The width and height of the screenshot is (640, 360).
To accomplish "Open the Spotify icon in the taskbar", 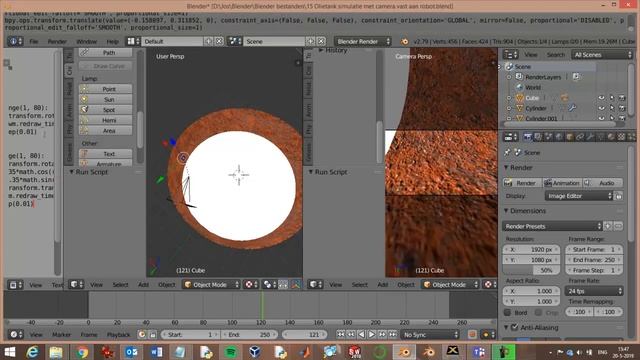I will click(x=231, y=352).
